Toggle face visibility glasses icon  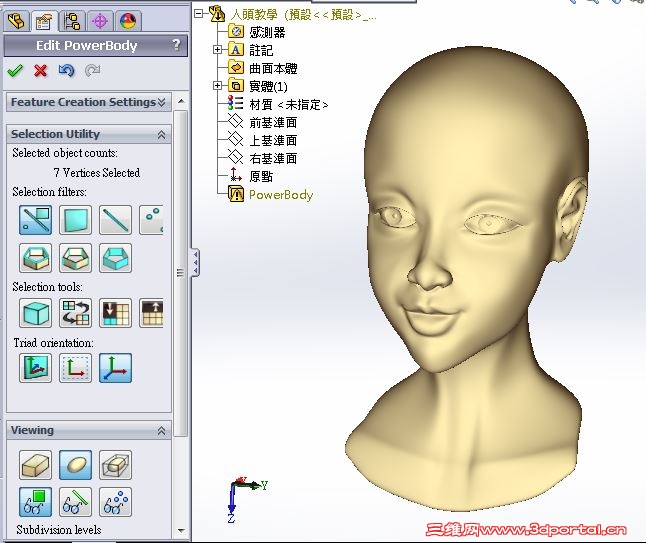(35, 502)
